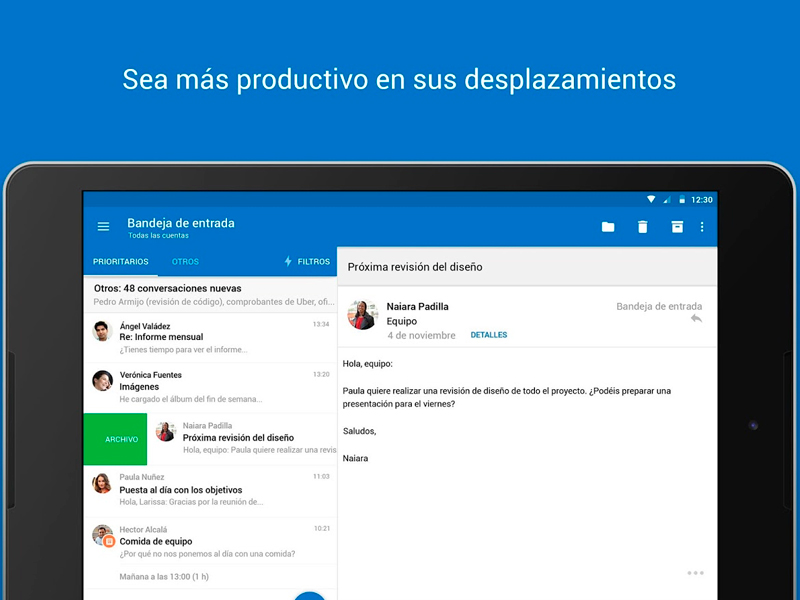Tap the reply arrow icon

pyautogui.click(x=696, y=319)
